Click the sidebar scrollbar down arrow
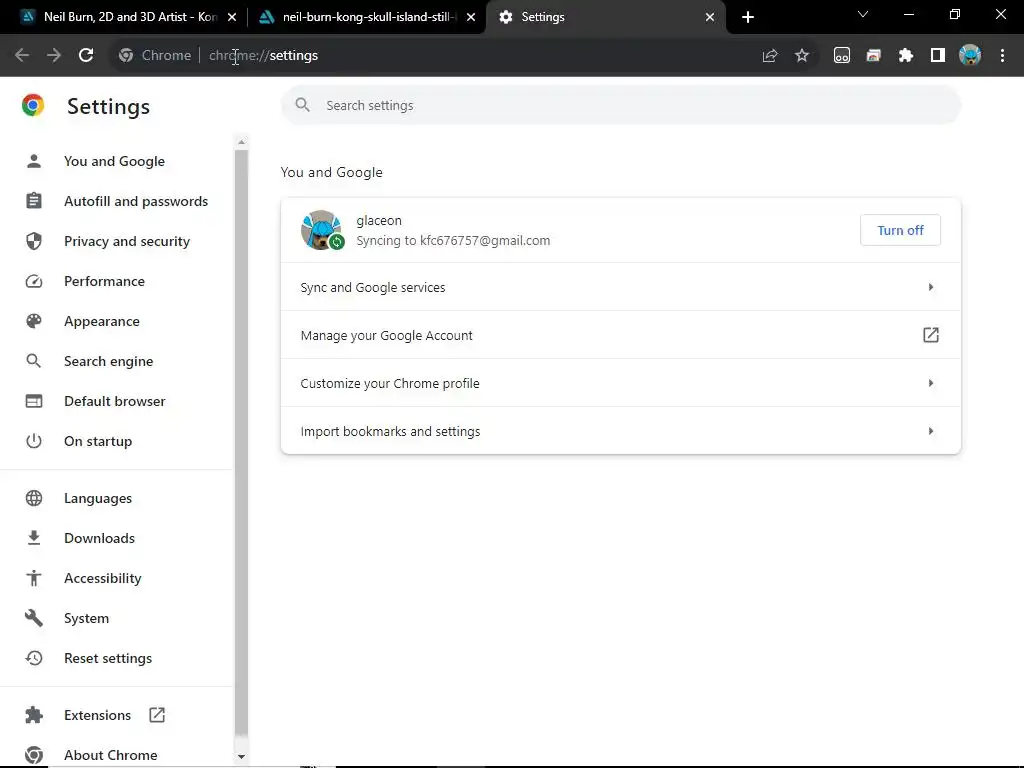This screenshot has width=1024, height=768. tap(241, 756)
